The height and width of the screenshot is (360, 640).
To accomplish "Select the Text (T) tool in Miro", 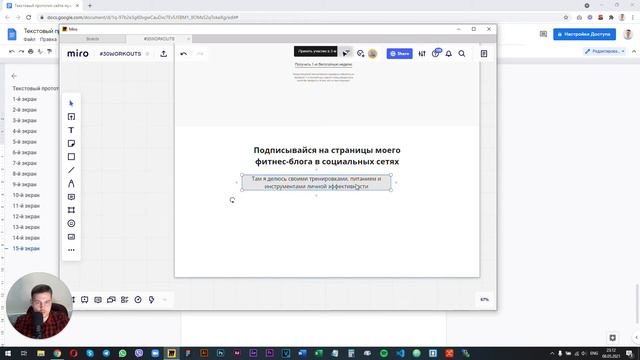I will tap(71, 130).
